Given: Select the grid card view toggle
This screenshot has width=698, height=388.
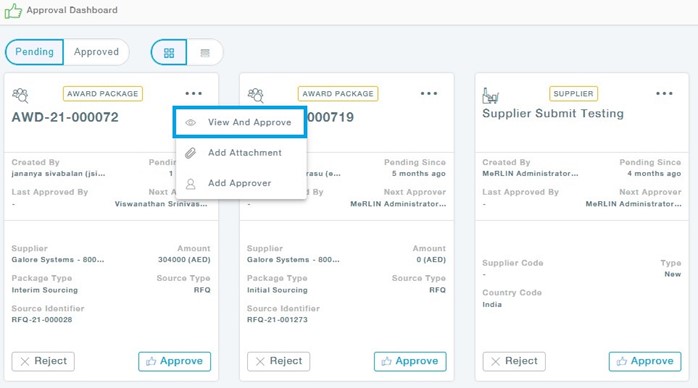Looking at the screenshot, I should tap(169, 53).
